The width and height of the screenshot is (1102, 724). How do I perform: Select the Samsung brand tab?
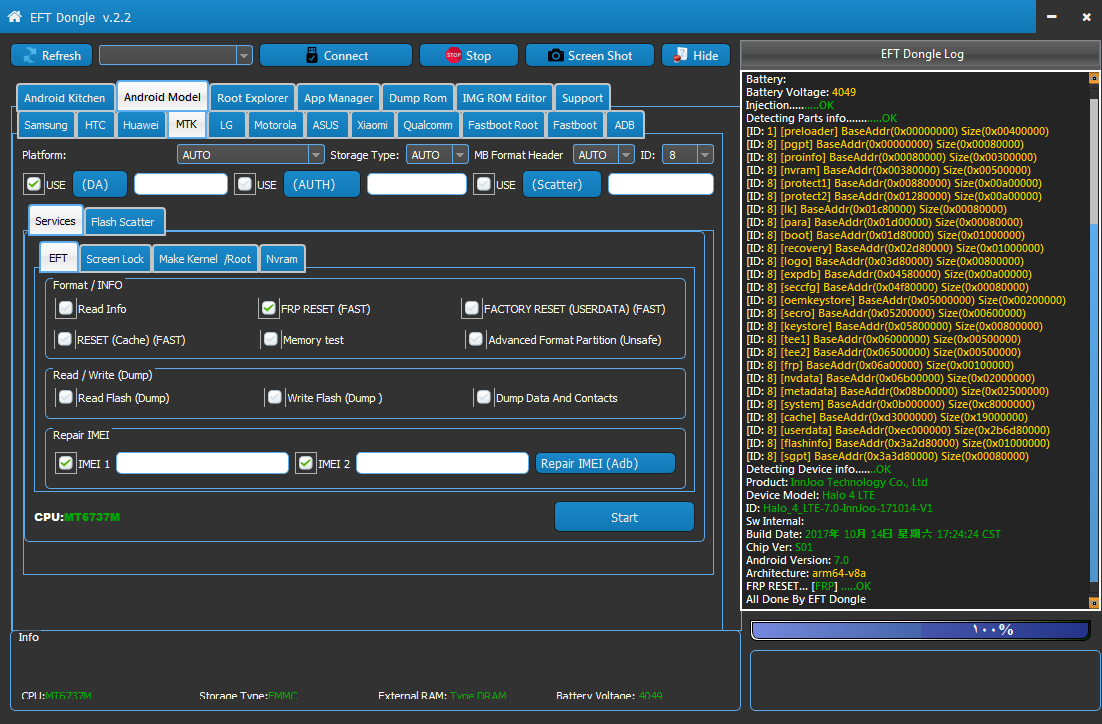(46, 125)
